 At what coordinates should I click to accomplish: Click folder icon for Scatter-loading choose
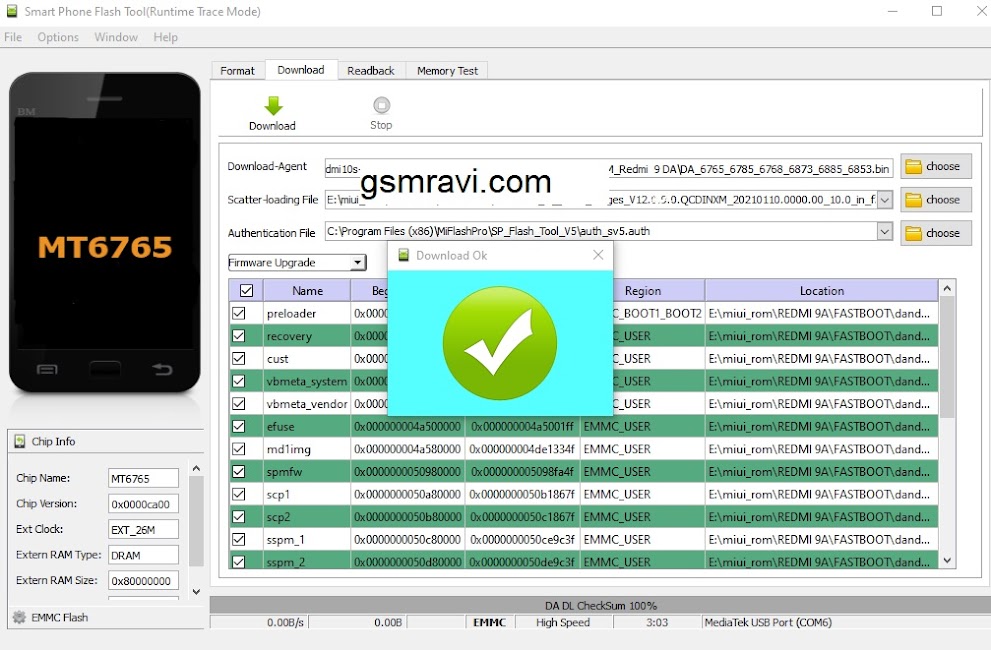tap(913, 200)
